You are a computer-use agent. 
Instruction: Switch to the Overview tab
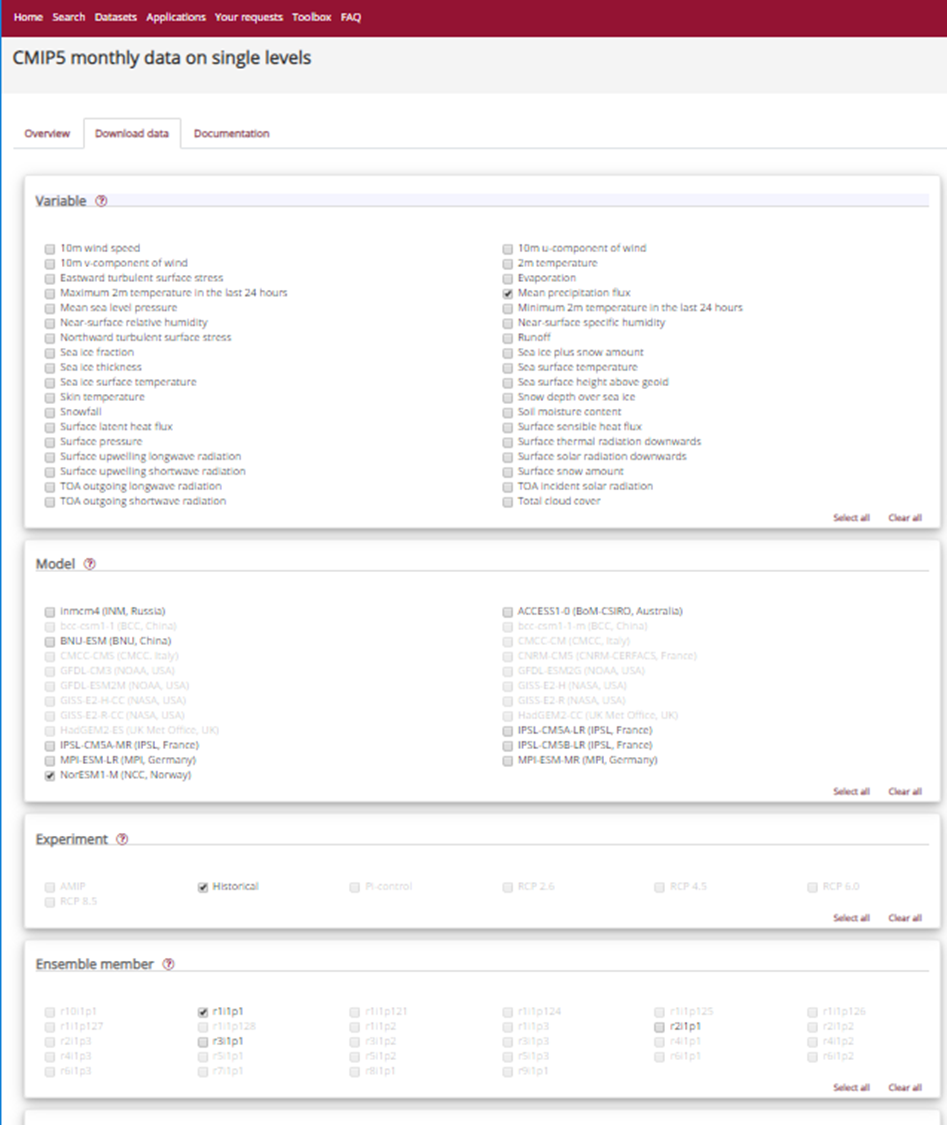pyautogui.click(x=47, y=134)
